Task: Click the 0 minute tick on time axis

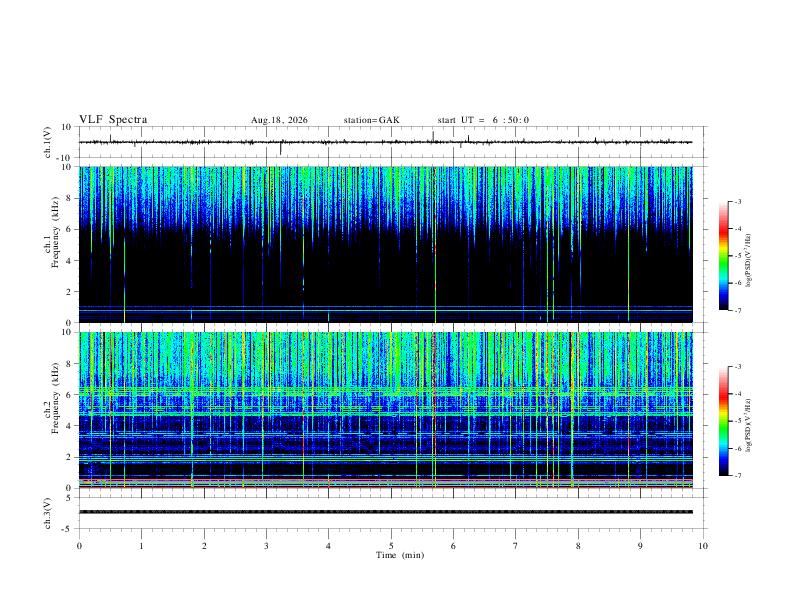Action: point(79,546)
